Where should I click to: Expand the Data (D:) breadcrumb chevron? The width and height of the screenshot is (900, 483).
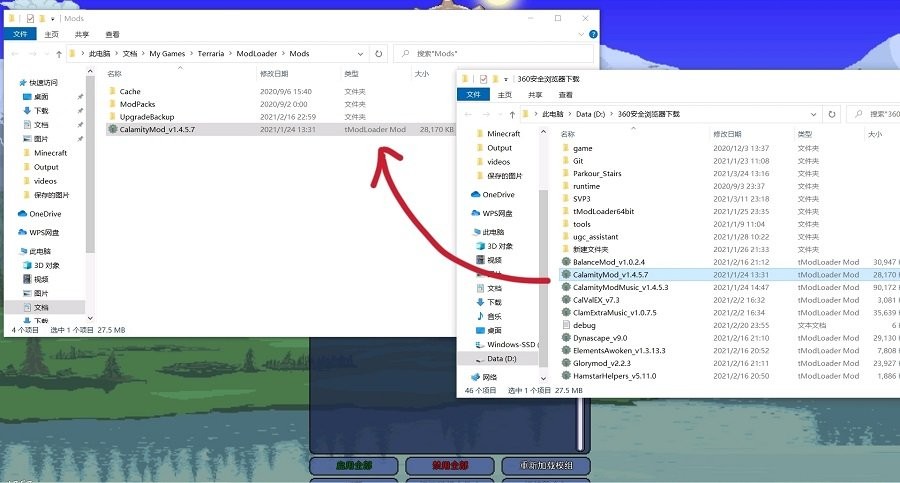[611, 114]
